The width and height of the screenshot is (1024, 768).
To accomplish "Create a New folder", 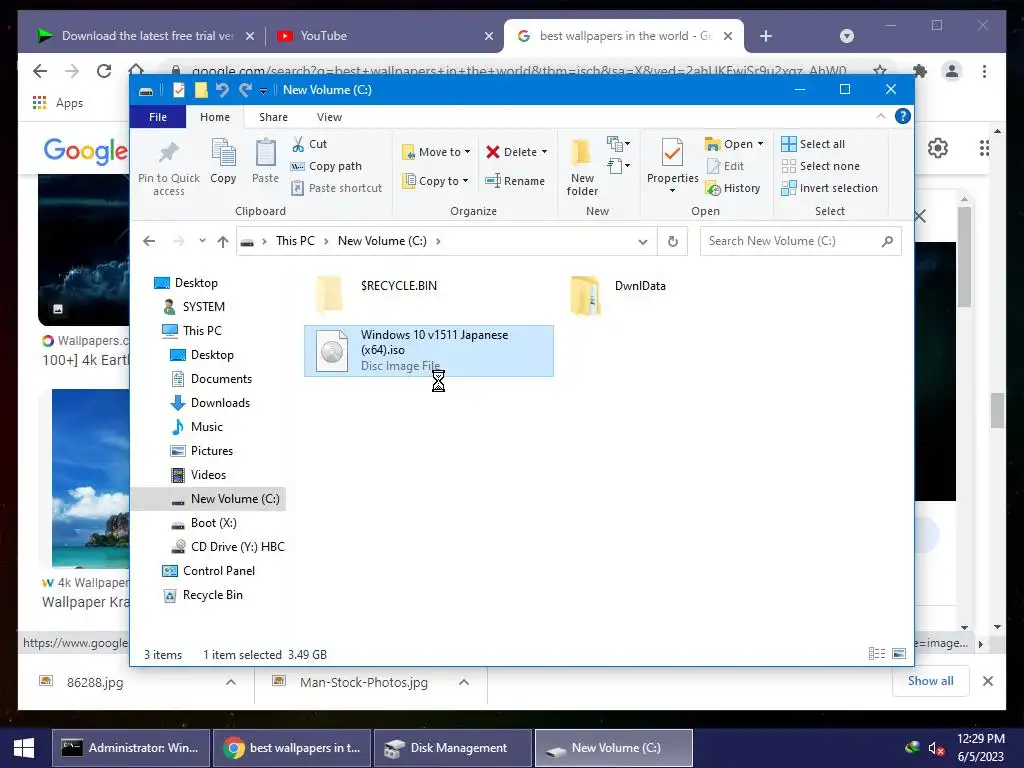I will coord(582,167).
